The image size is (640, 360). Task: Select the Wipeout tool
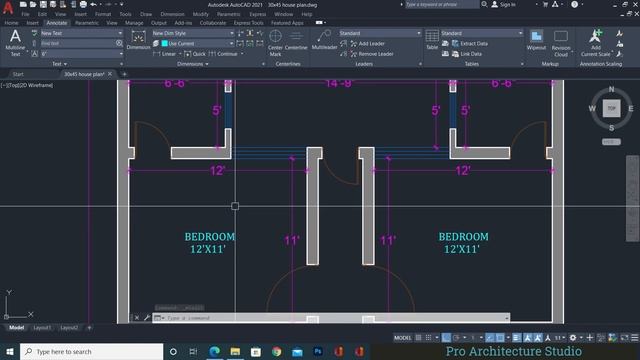tap(536, 40)
